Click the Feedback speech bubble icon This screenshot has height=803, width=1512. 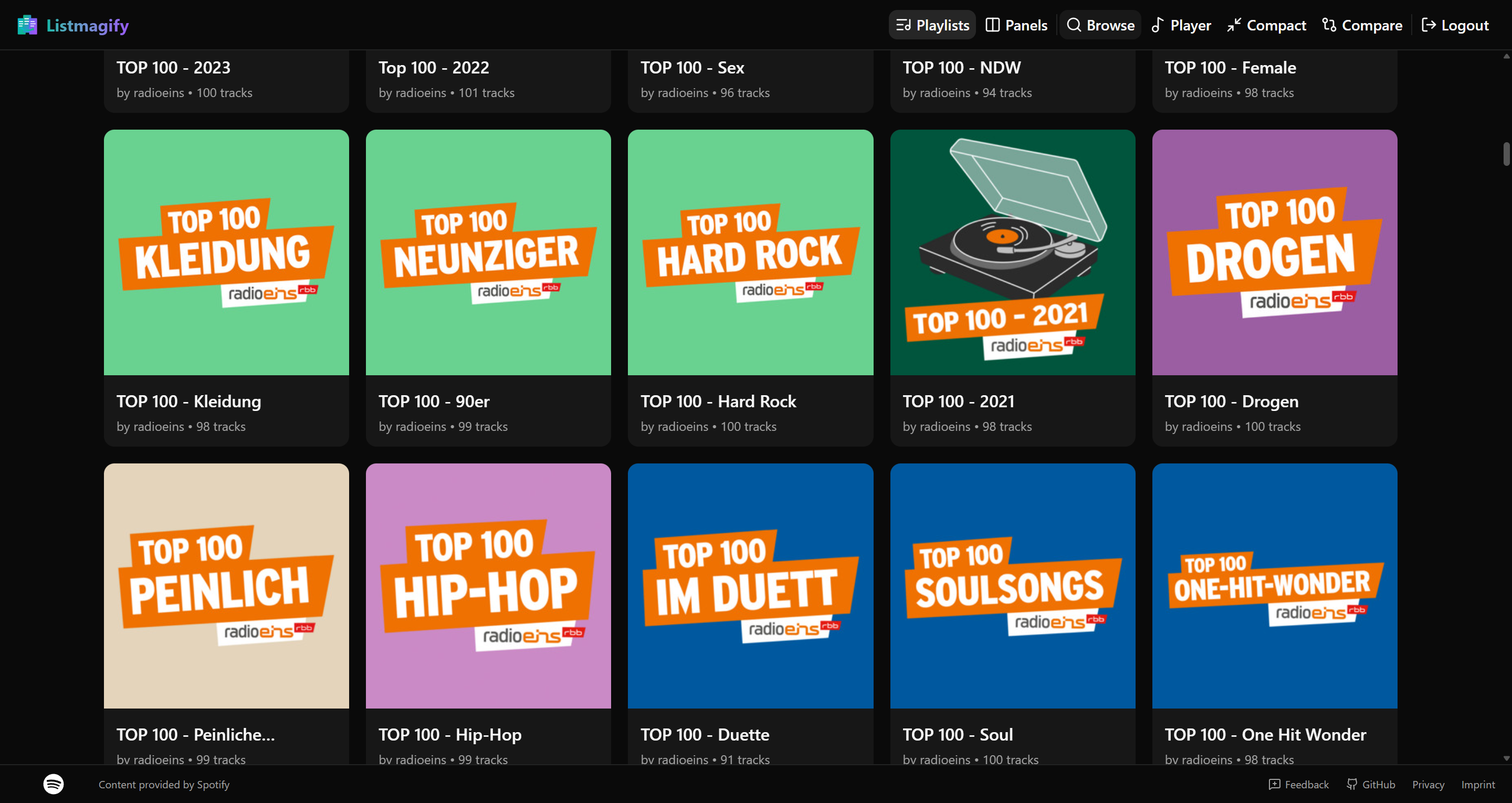(1274, 784)
